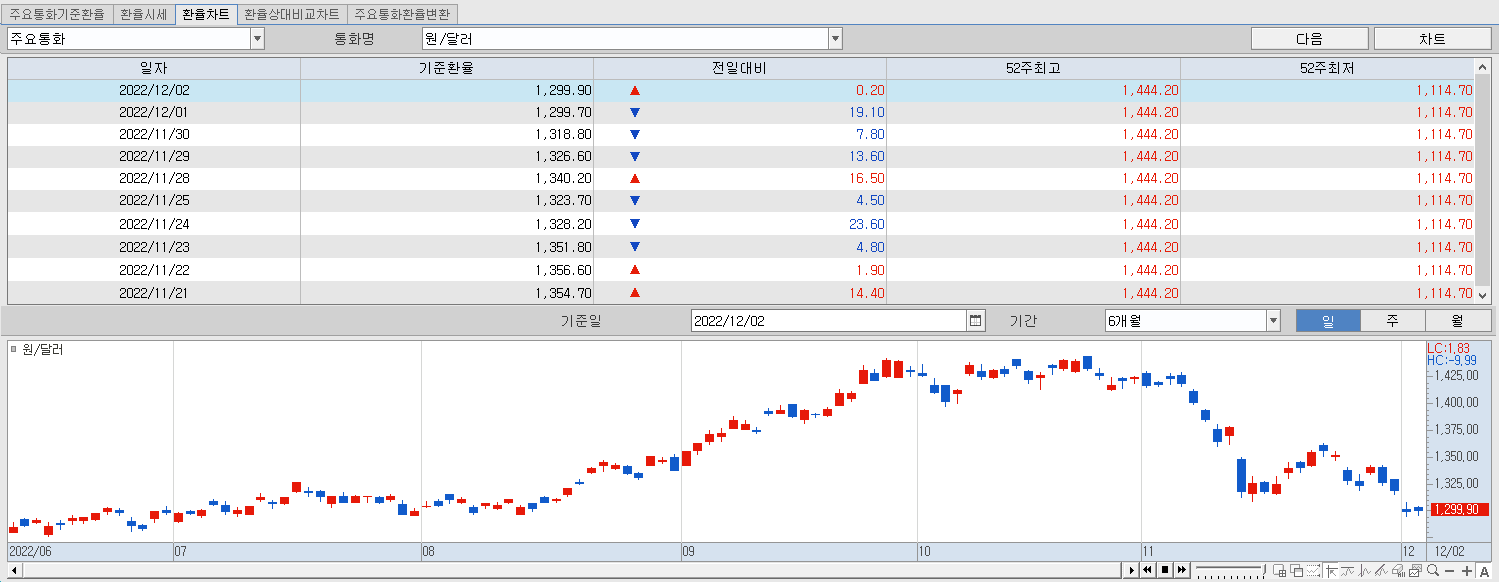This screenshot has height=582, width=1499.
Task: Zoom in the chart with the plus icon
Action: tap(1467, 571)
